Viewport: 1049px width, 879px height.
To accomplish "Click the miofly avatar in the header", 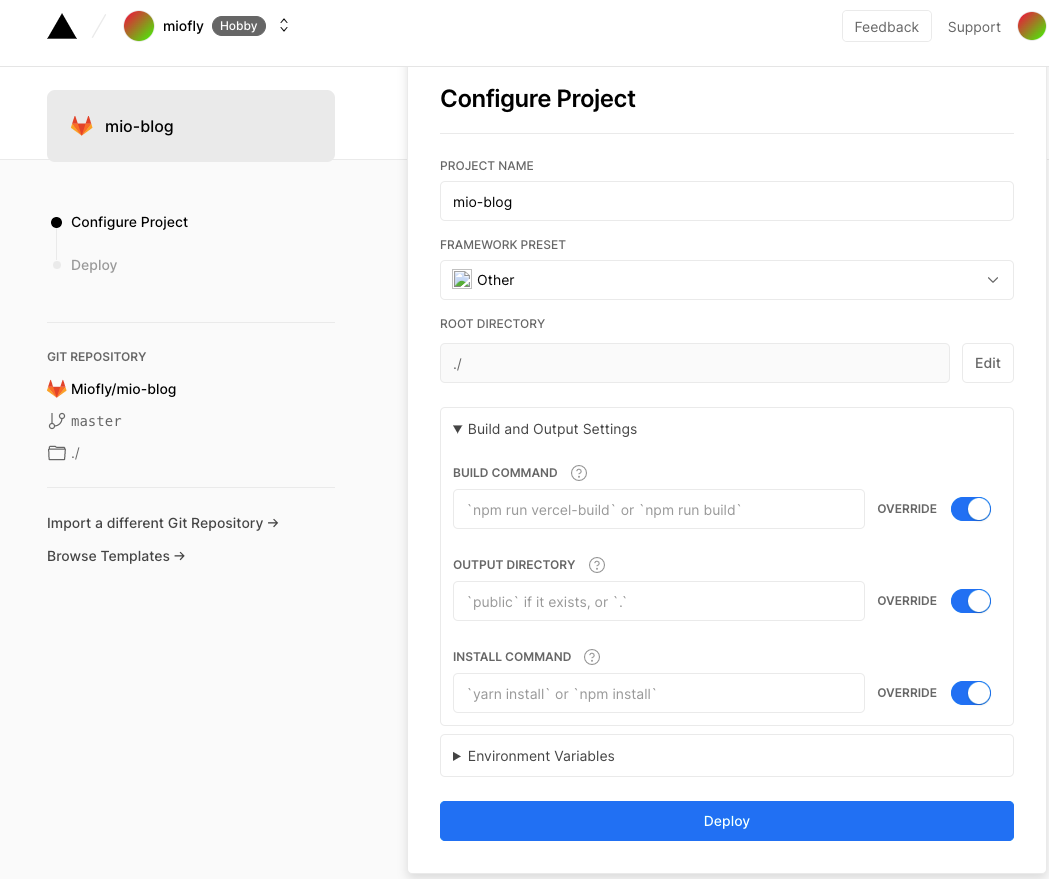I will point(138,25).
